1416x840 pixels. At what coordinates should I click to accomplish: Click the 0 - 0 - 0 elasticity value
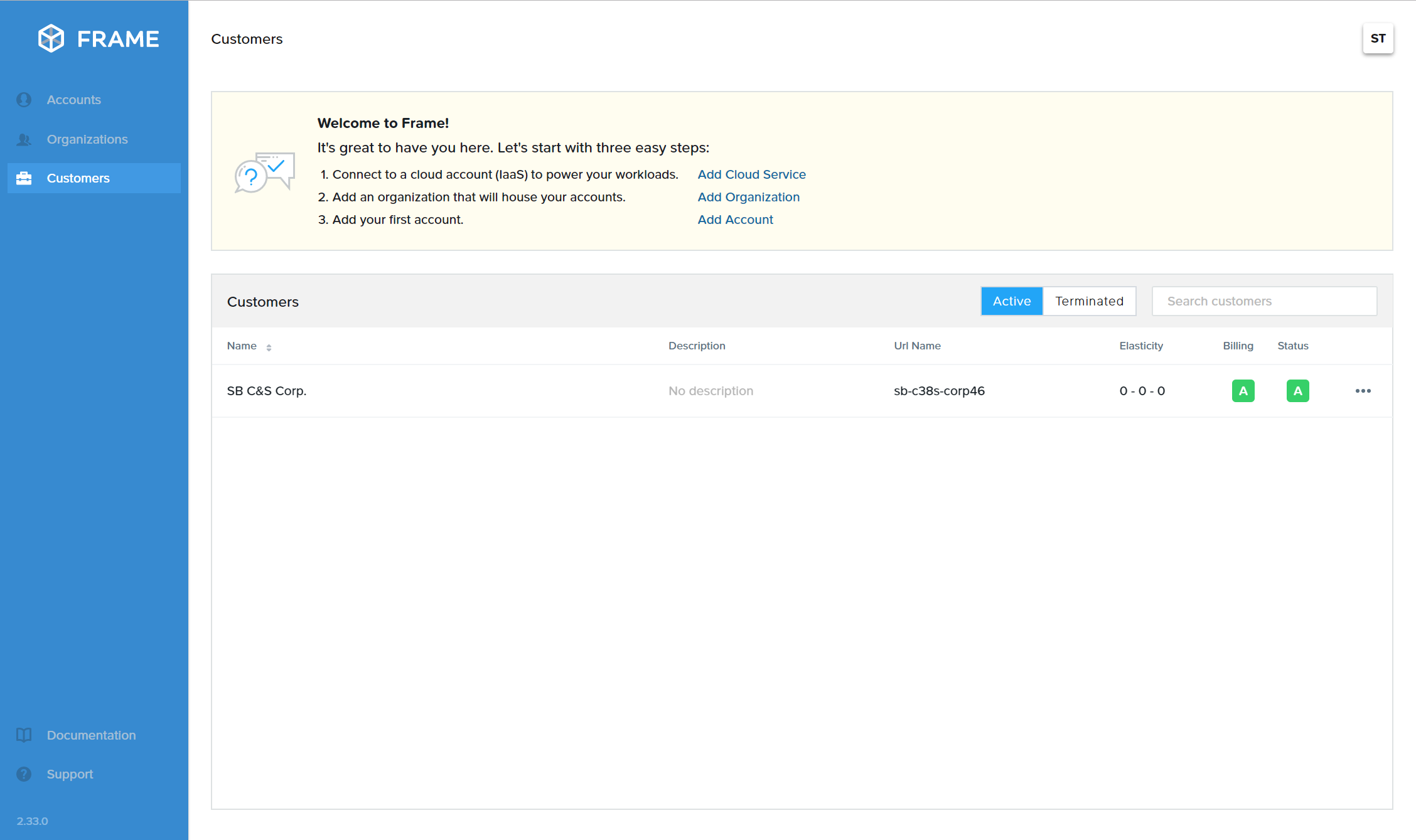click(x=1142, y=391)
